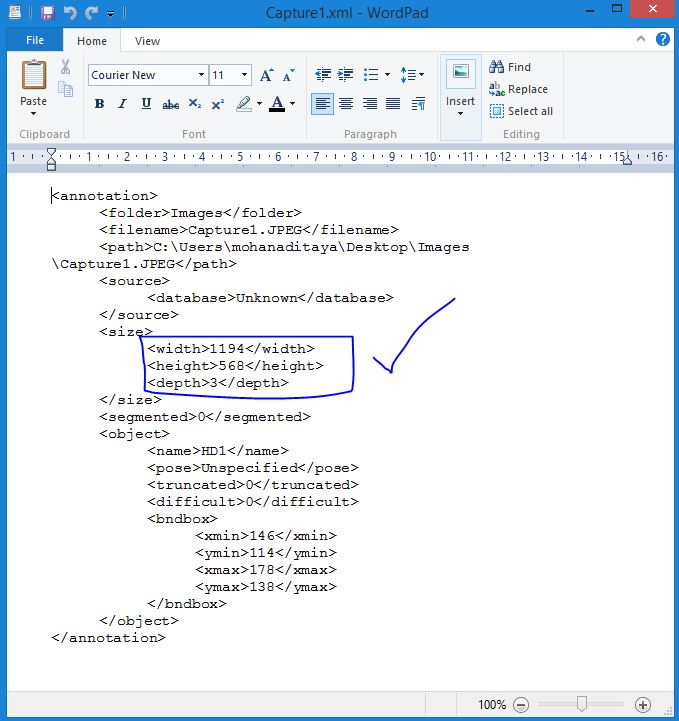The image size is (679, 721).
Task: Expand the Paste options arrow
Action: click(x=34, y=113)
